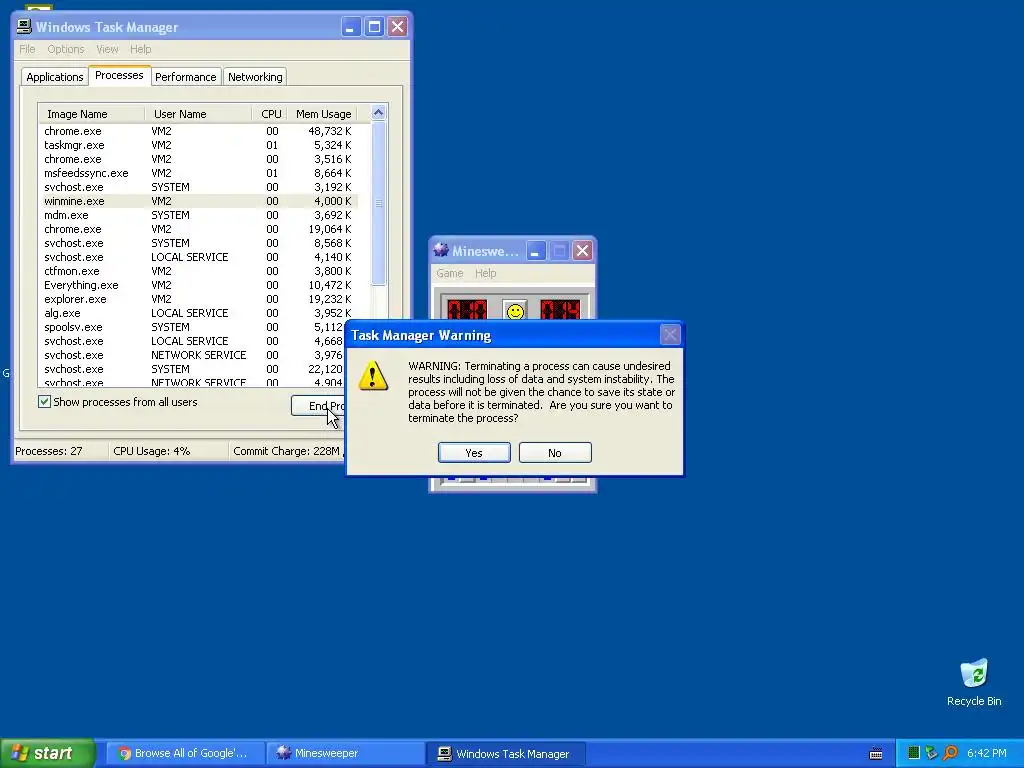
Task: Click the computer icon on Task Manager taskbar button
Action: 444,754
